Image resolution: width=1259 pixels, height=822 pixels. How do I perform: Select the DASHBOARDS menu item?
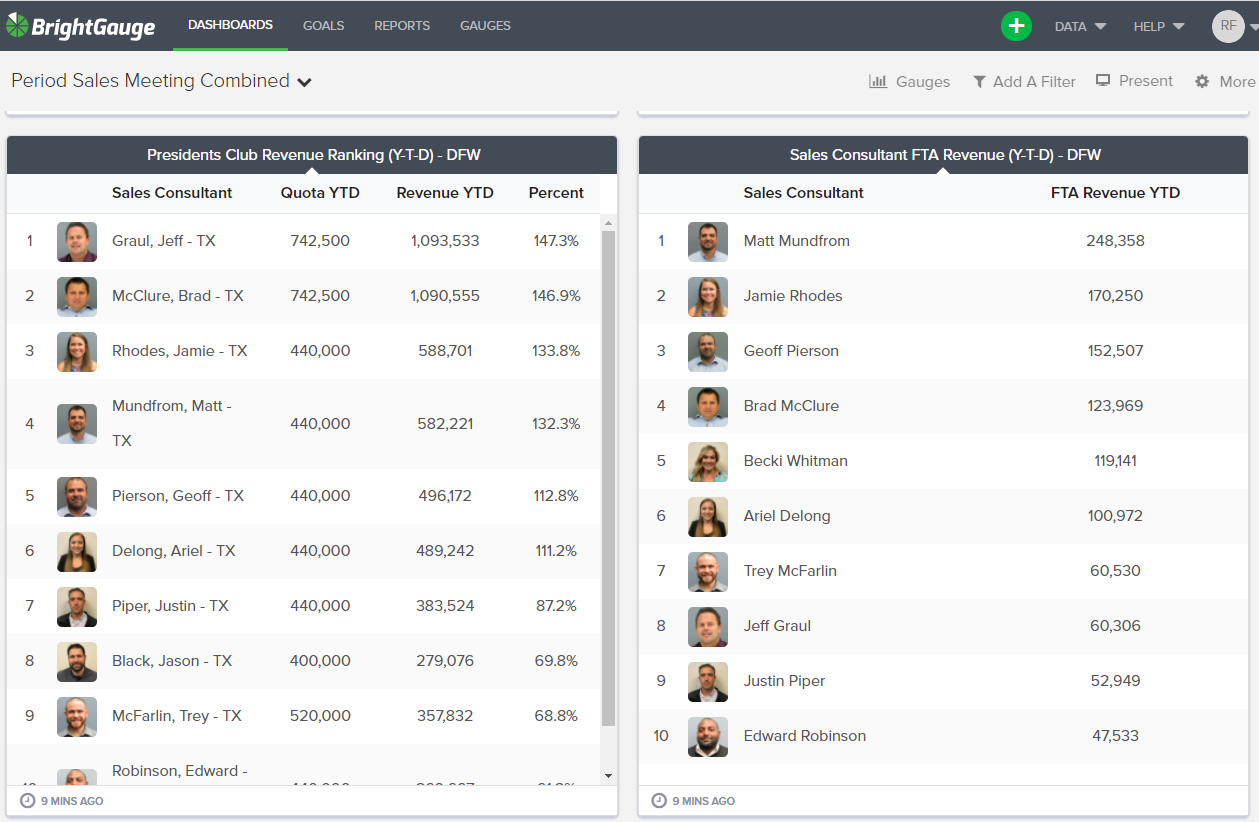[230, 26]
